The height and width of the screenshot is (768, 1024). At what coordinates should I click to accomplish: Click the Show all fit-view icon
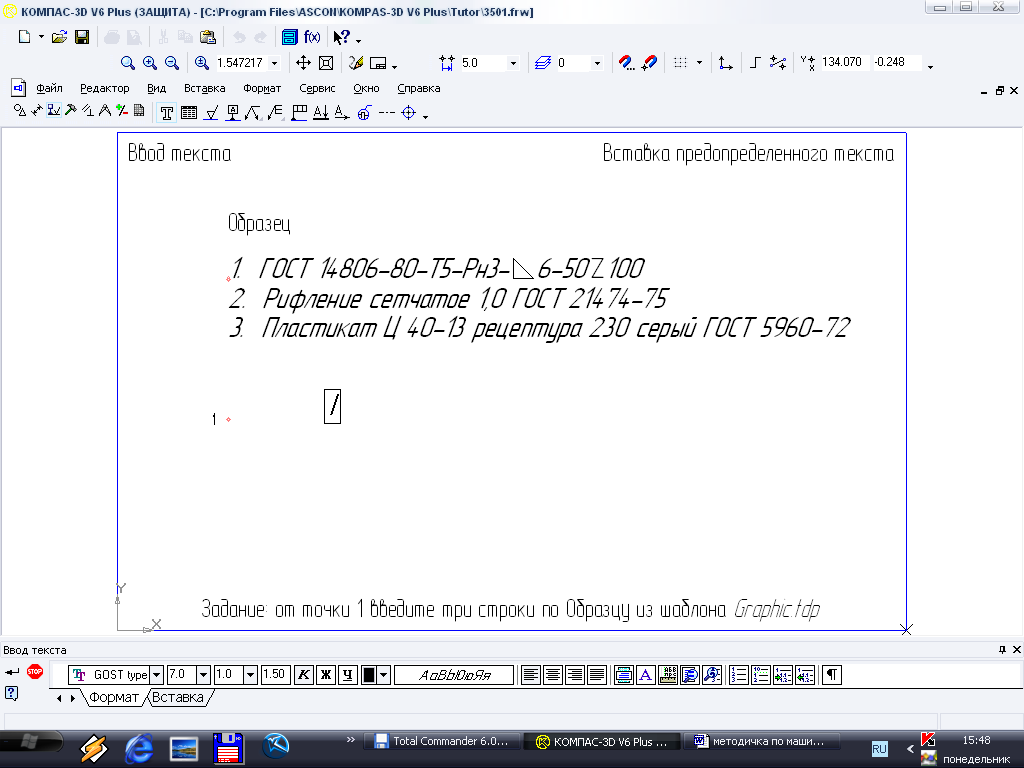(326, 63)
